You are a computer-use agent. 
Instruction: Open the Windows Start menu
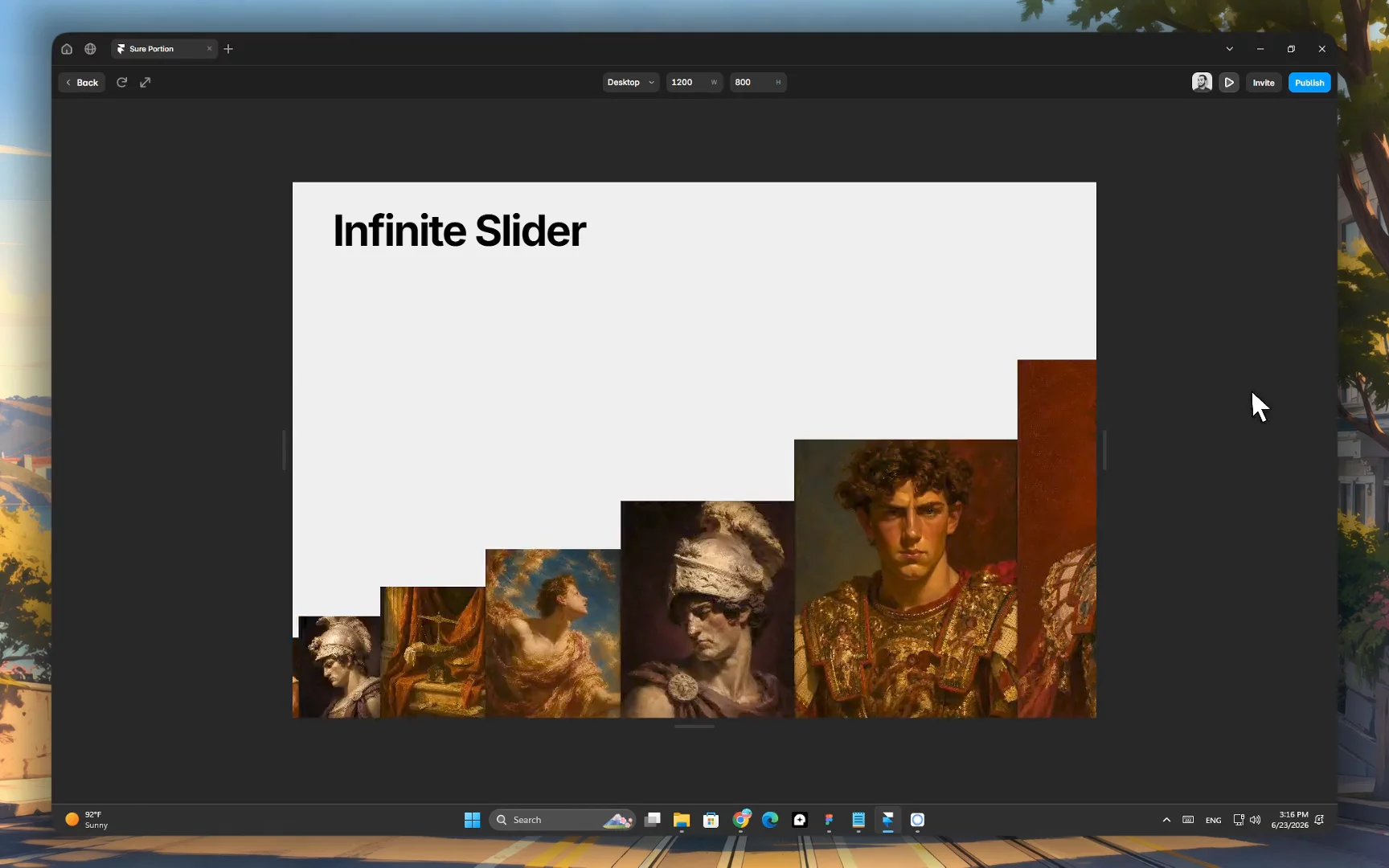[472, 820]
